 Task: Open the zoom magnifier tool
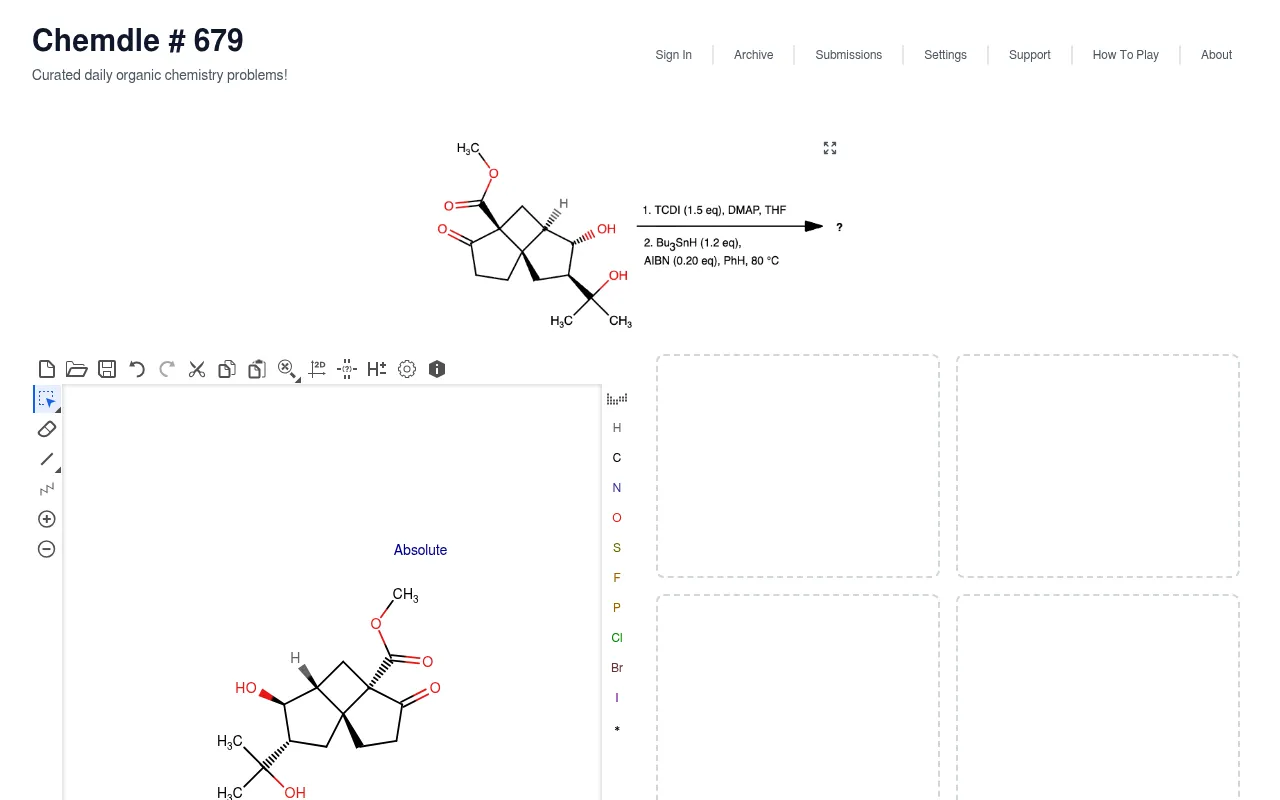[287, 369]
